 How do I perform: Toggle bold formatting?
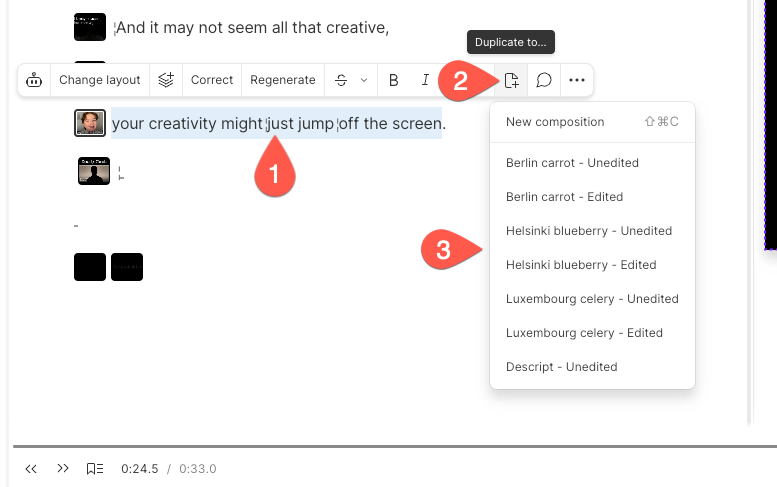pos(393,80)
